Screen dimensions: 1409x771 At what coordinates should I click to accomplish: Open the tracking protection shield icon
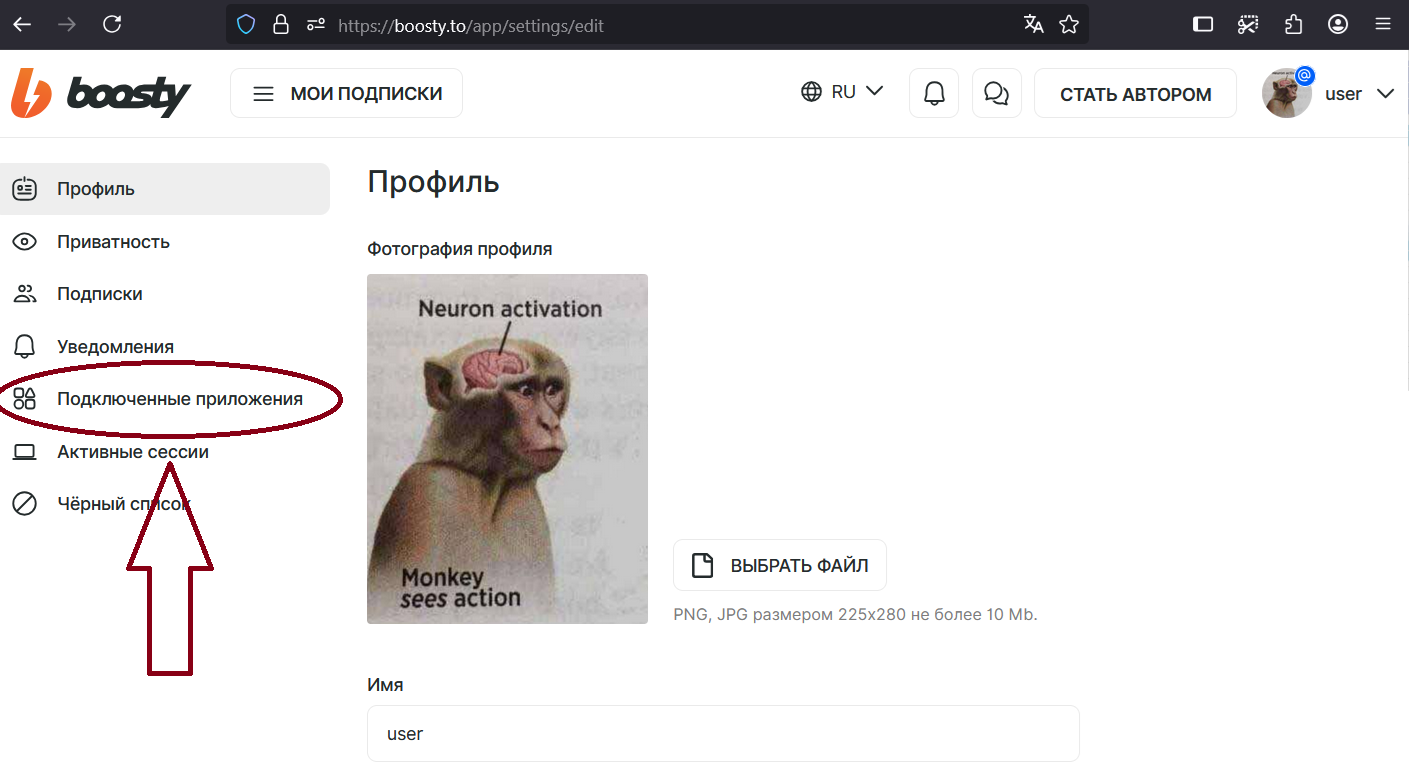click(x=246, y=25)
